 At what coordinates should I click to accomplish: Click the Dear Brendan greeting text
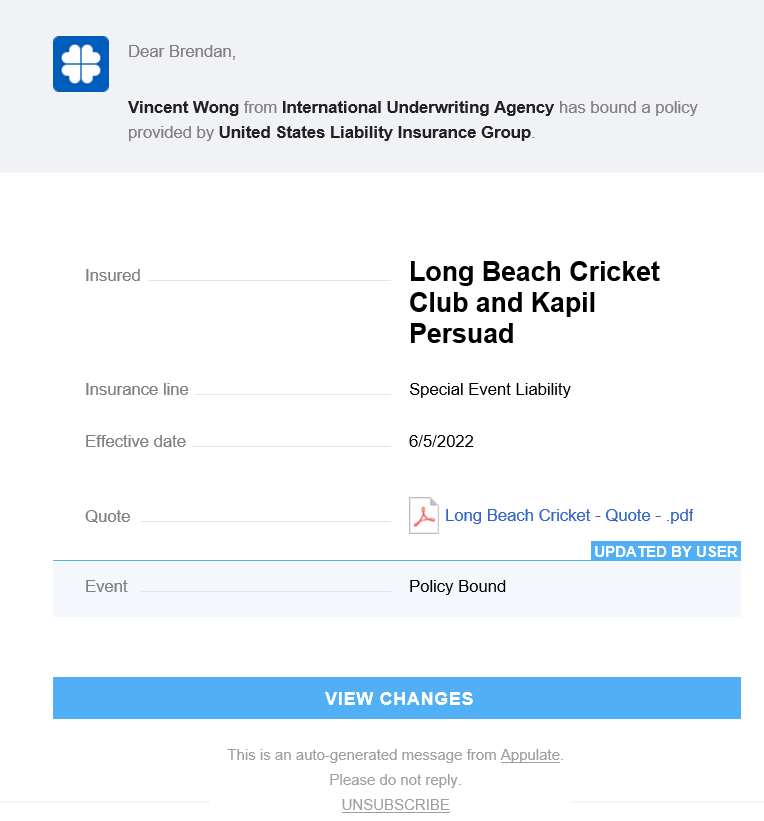pyautogui.click(x=182, y=52)
